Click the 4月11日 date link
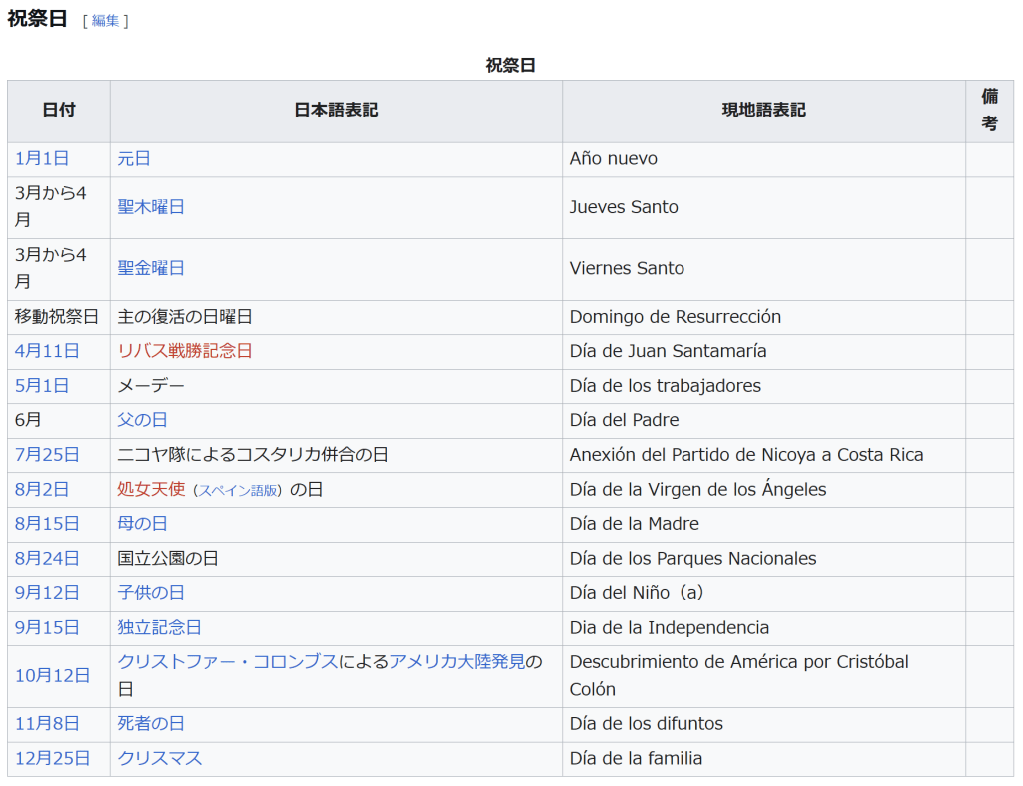This screenshot has width=1023, height=786. (47, 351)
